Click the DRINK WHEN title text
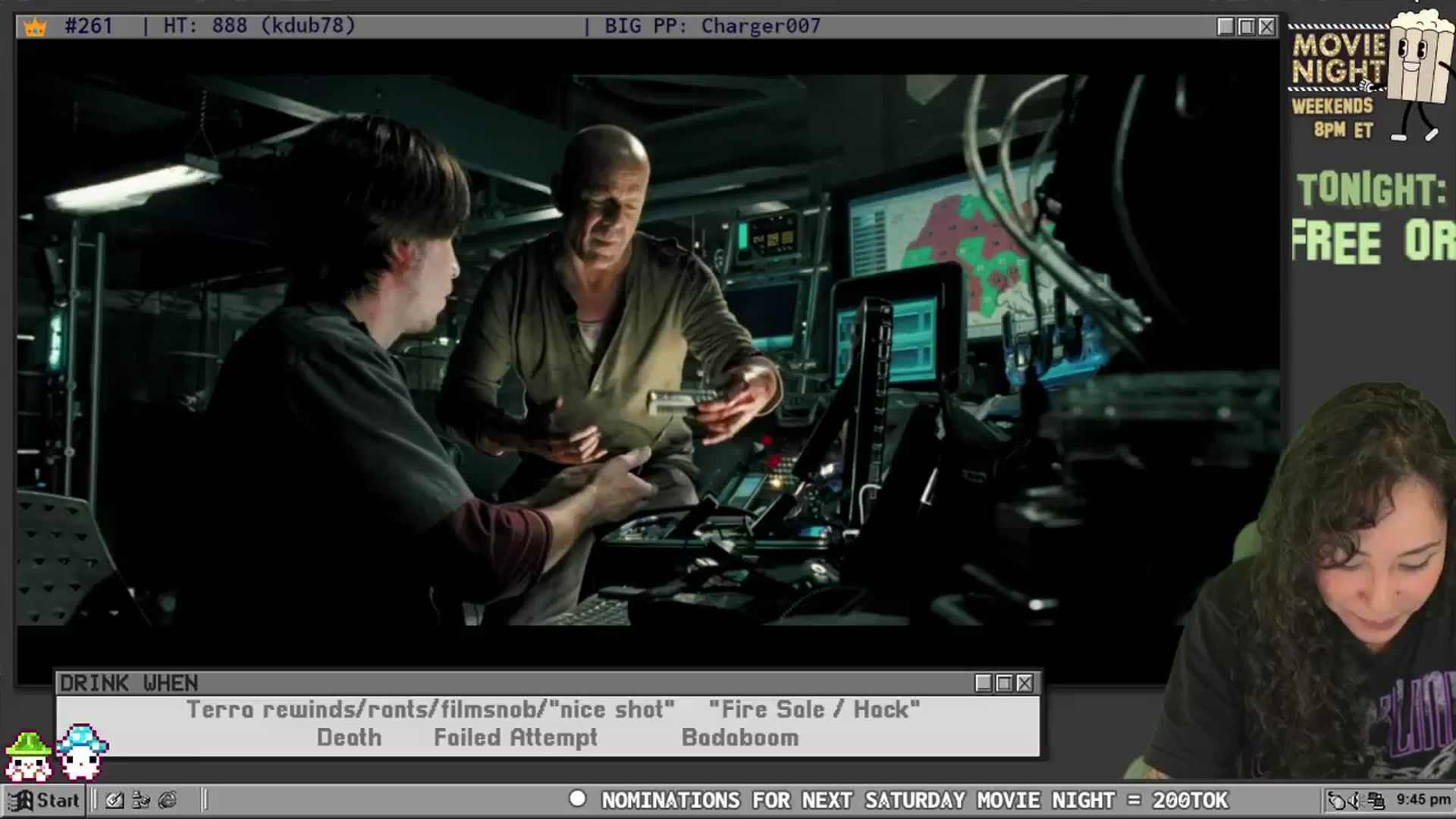Screen dimensions: 1456x819 129,683
